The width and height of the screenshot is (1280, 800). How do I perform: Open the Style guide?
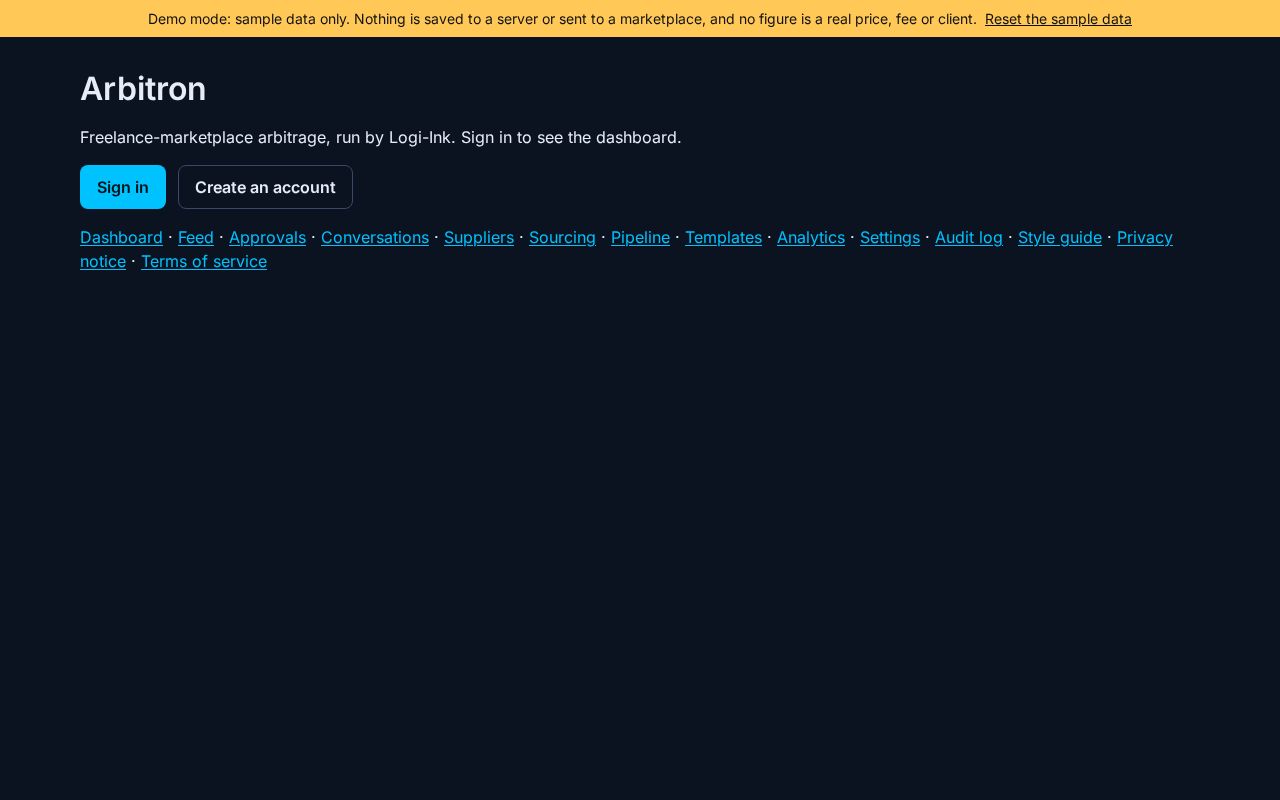[1060, 237]
